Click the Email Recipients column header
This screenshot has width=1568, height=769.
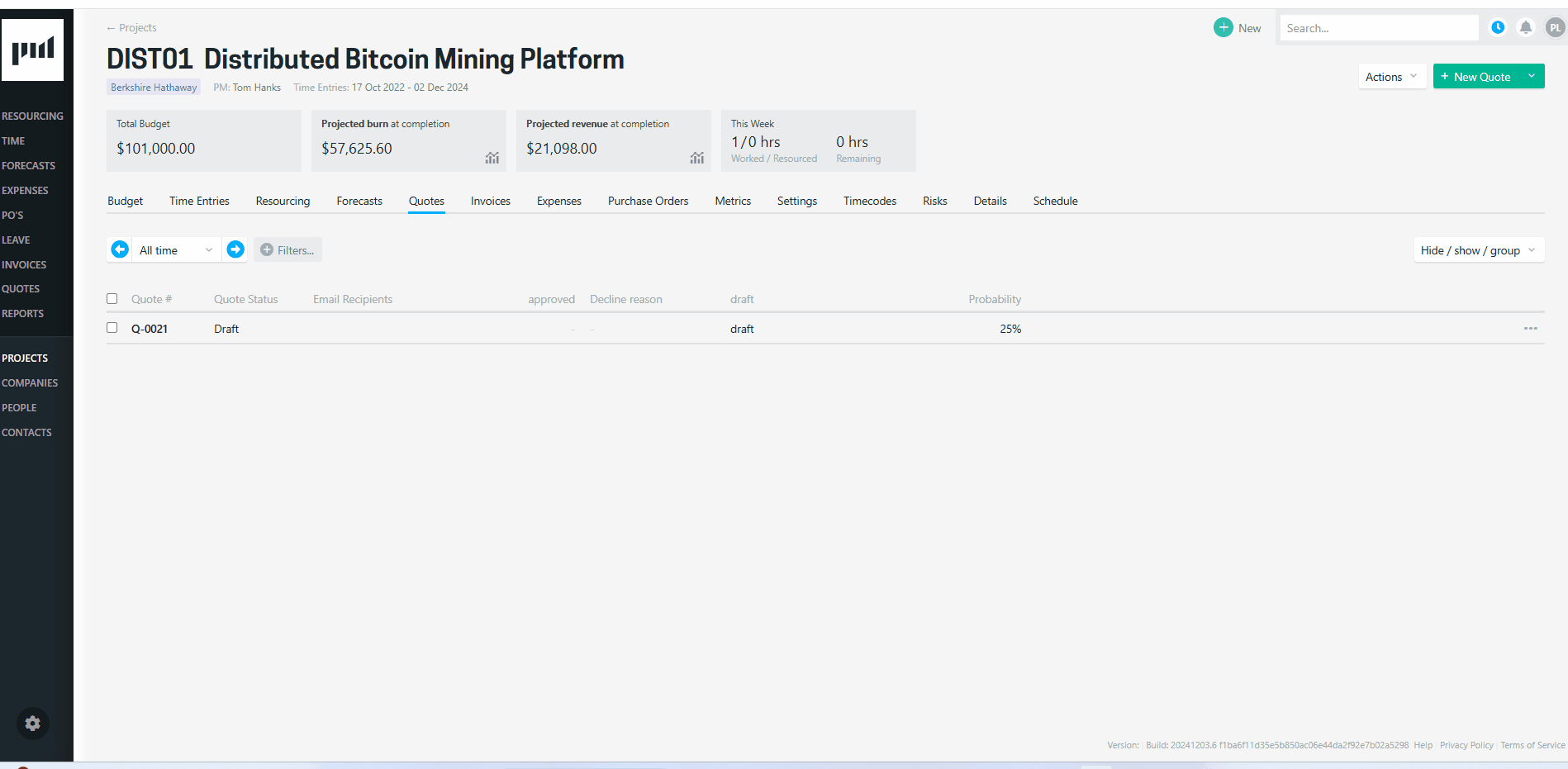[353, 299]
